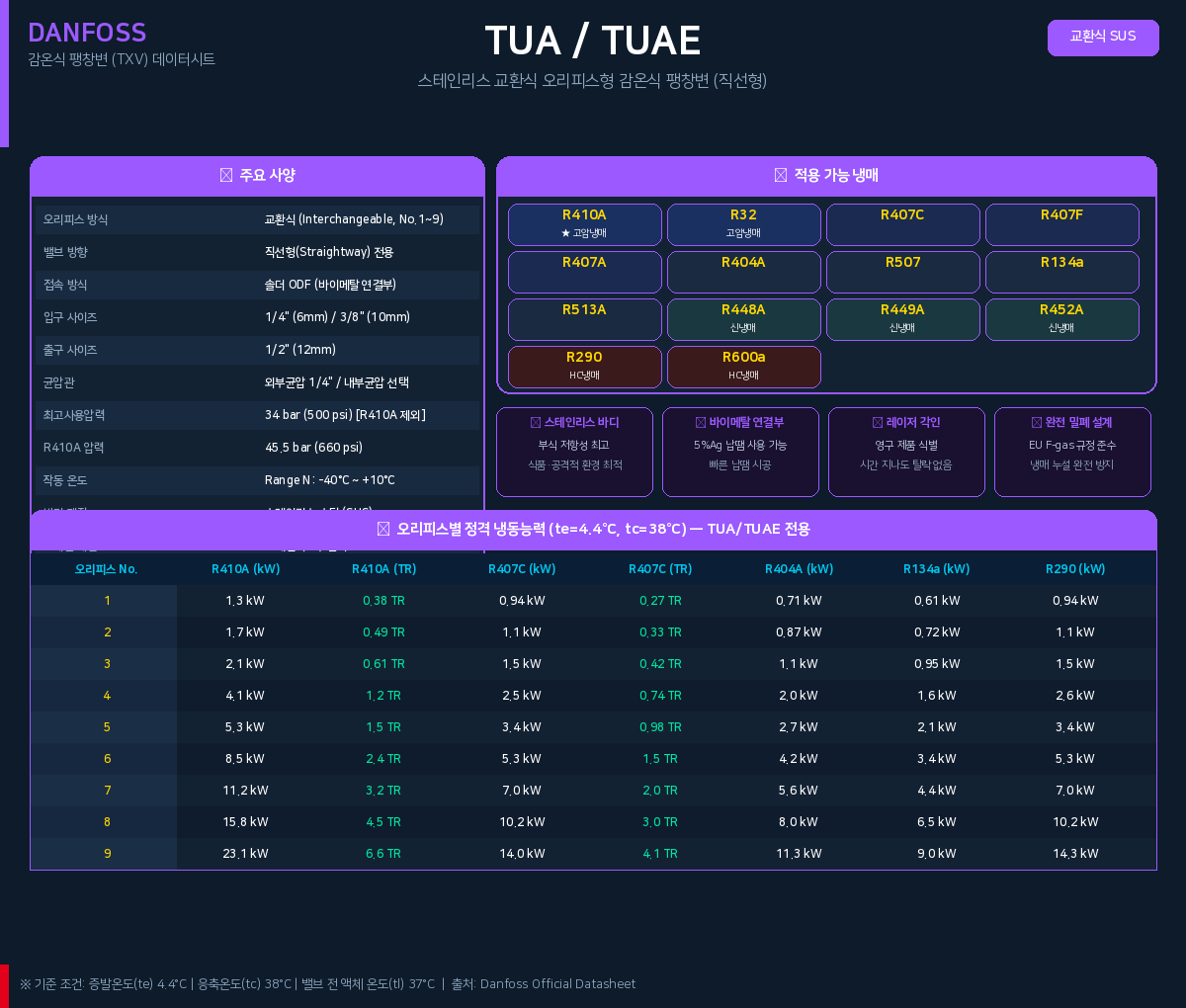Image resolution: width=1186 pixels, height=1008 pixels.
Task: Click the icon next to 레이저 각인
Action: pyautogui.click(x=878, y=422)
